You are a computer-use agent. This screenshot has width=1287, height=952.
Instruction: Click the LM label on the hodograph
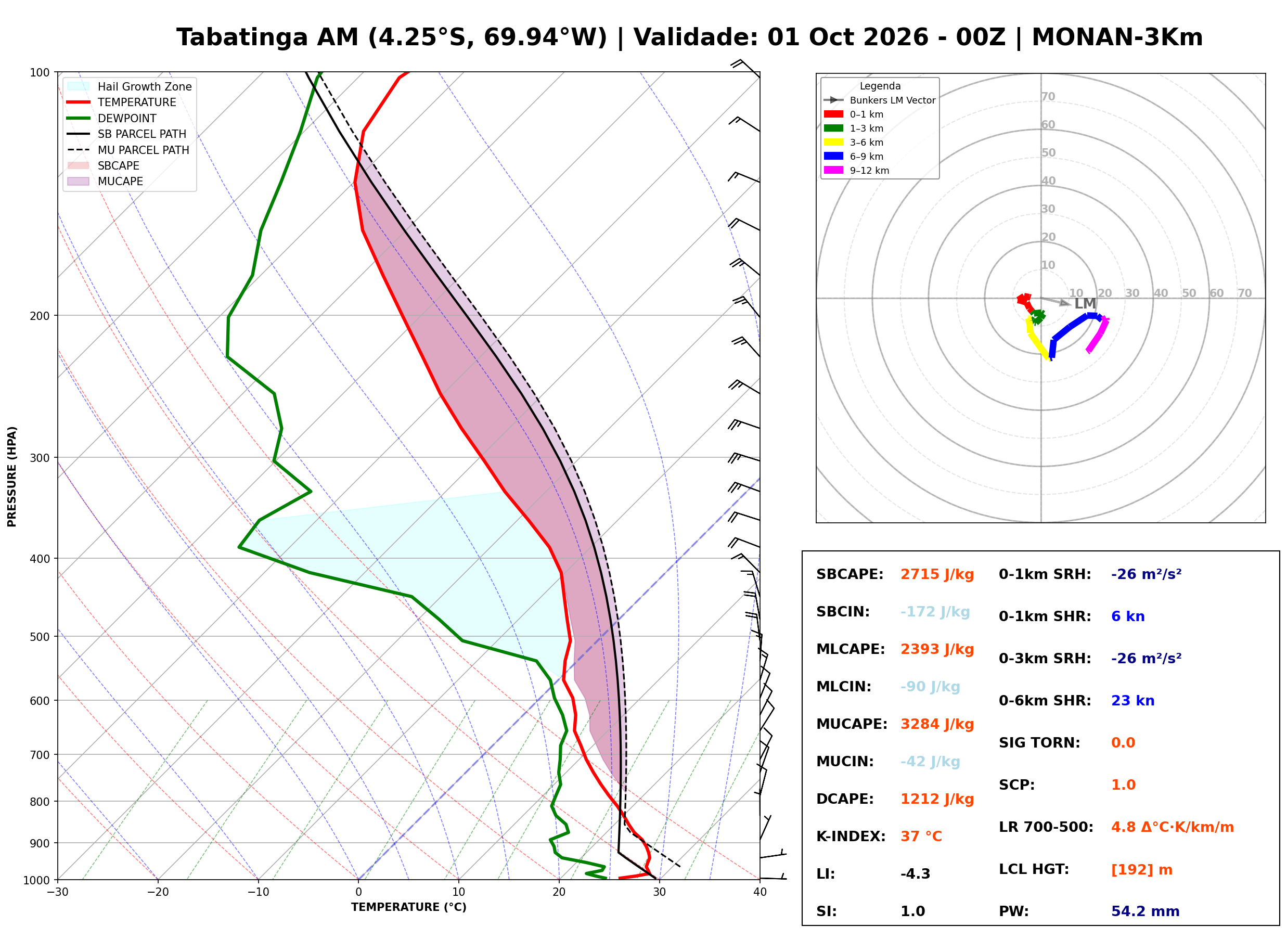[x=1085, y=304]
